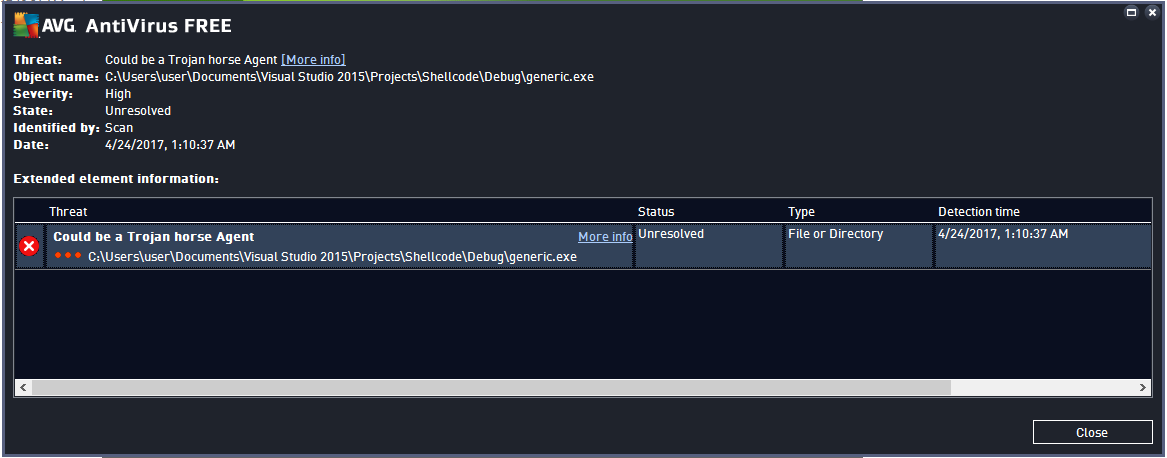Click the AVG logo icon
Screen dimensions: 1167x458
[27, 26]
